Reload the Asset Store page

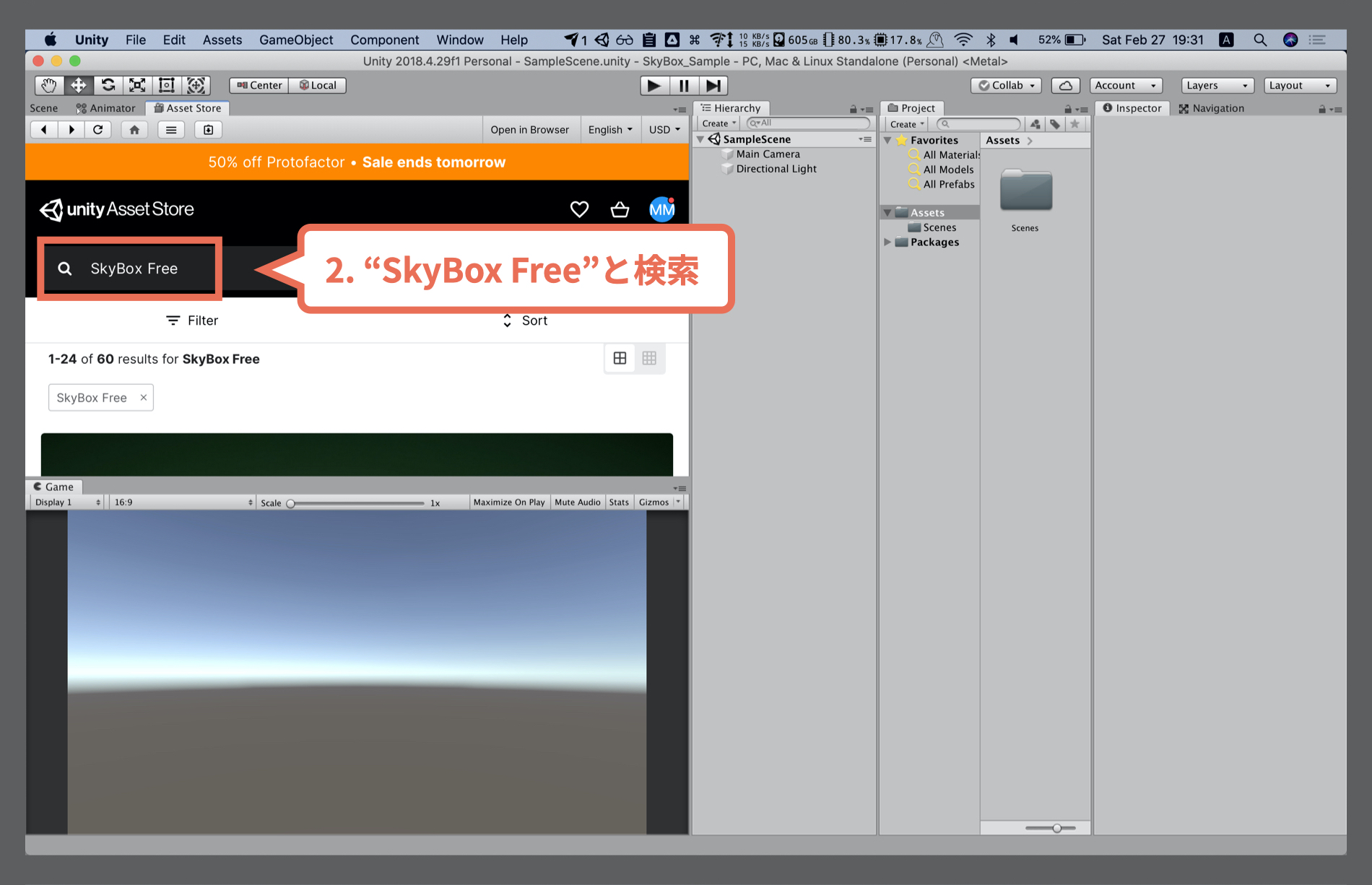click(x=98, y=130)
